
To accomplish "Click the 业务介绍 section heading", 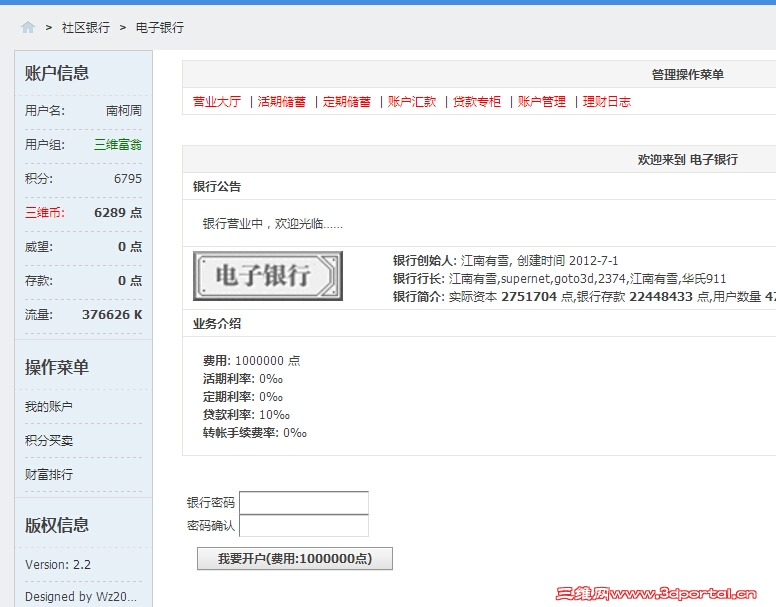I will coord(217,324).
